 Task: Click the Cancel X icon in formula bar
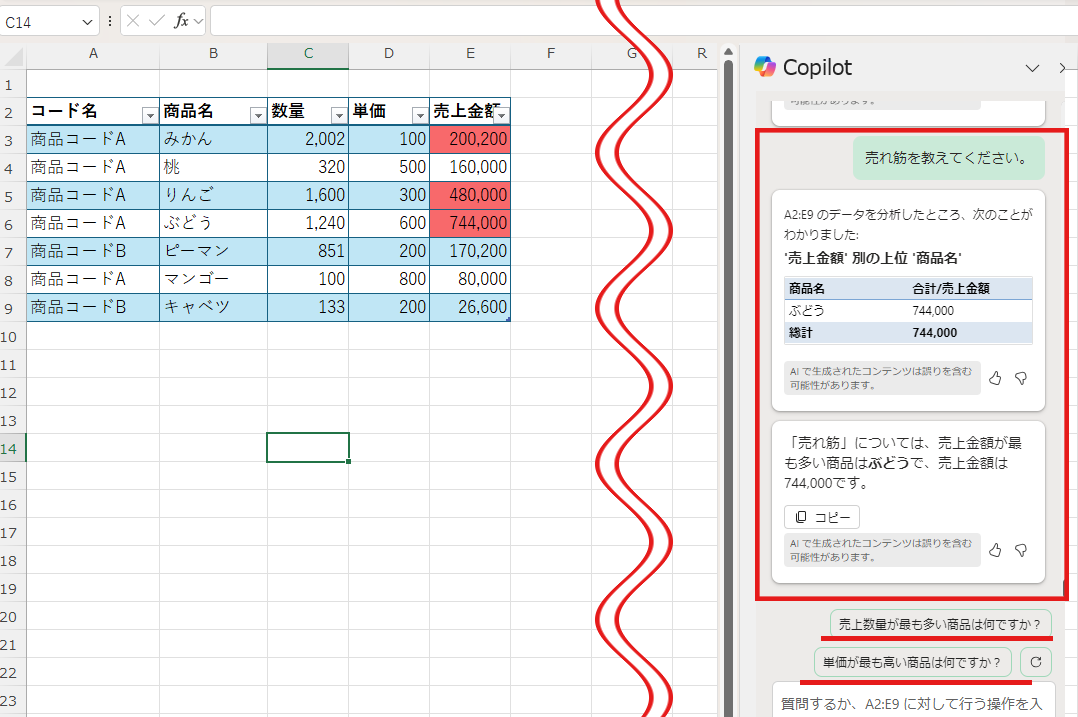pos(133,21)
